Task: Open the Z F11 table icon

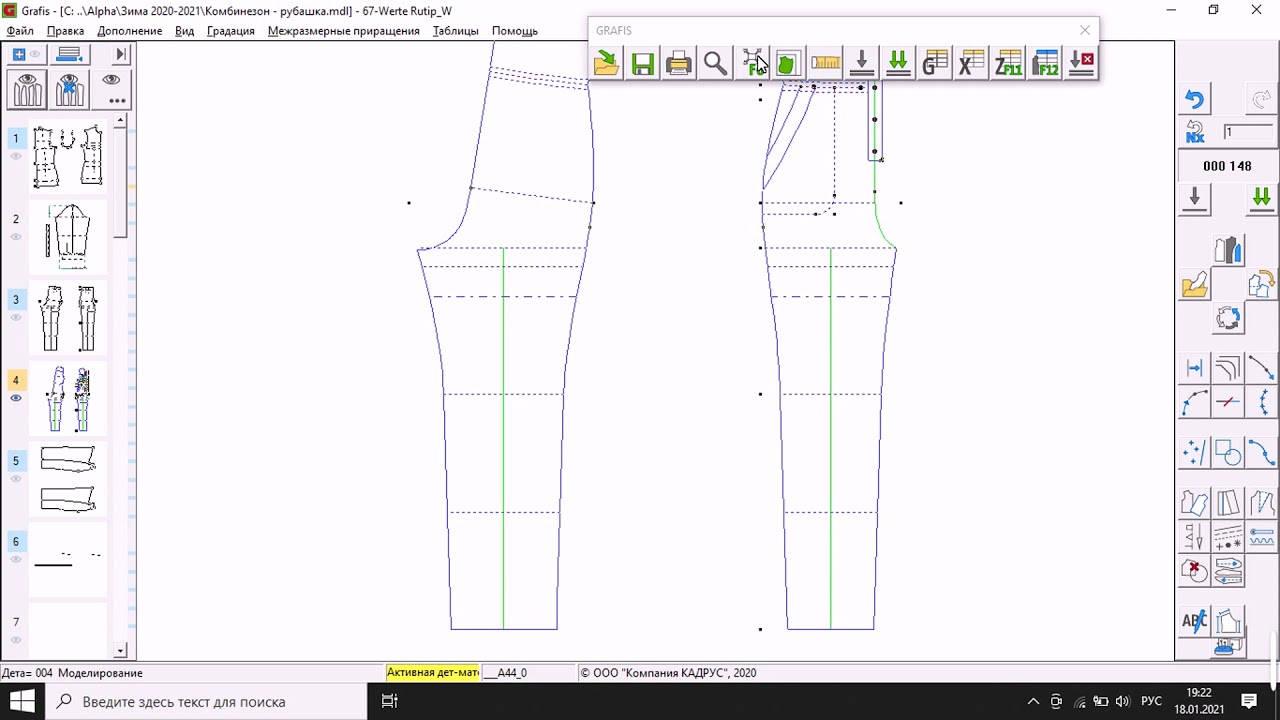Action: pyautogui.click(x=1008, y=64)
